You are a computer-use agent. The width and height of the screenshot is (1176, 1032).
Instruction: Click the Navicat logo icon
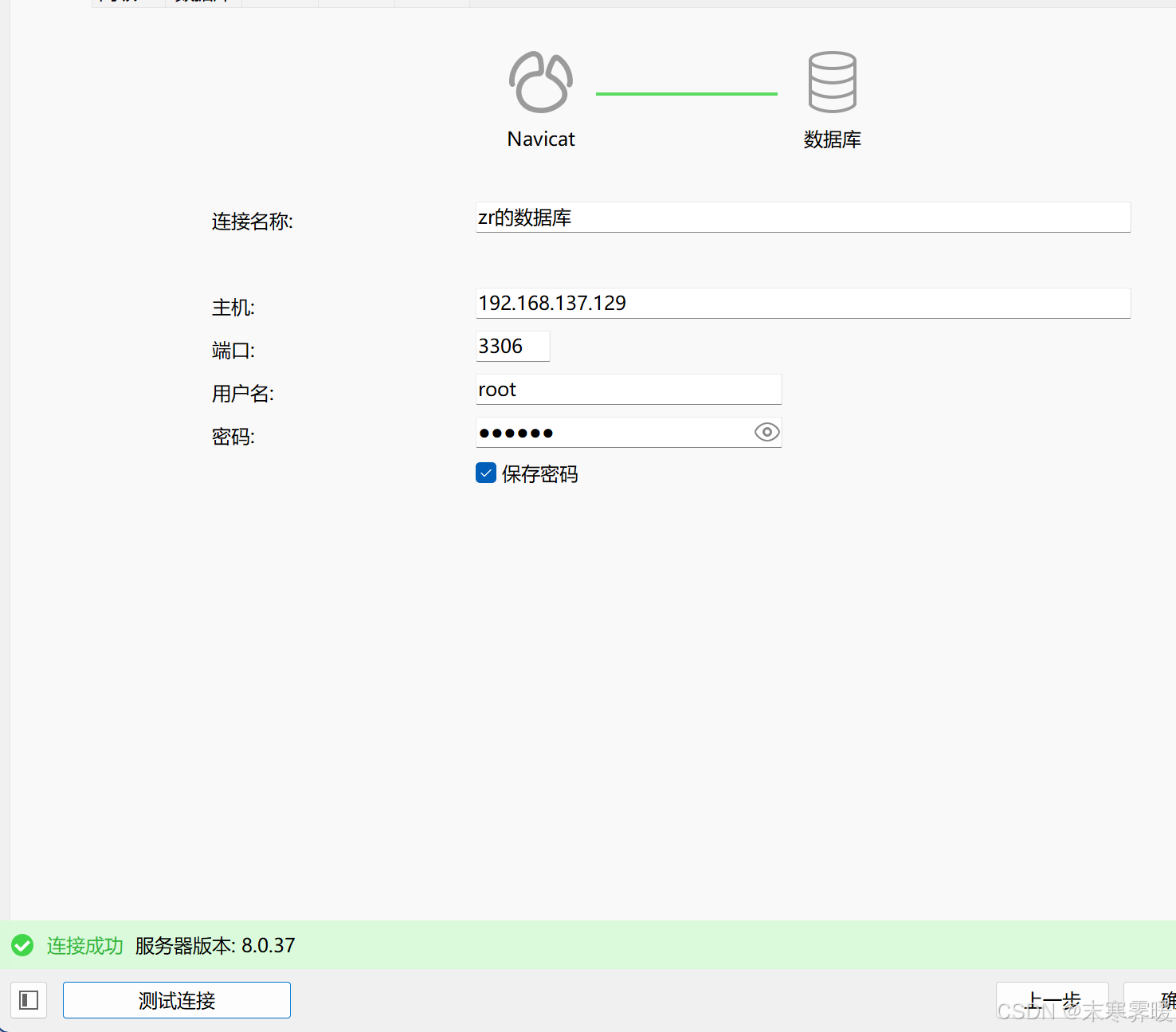pos(541,82)
